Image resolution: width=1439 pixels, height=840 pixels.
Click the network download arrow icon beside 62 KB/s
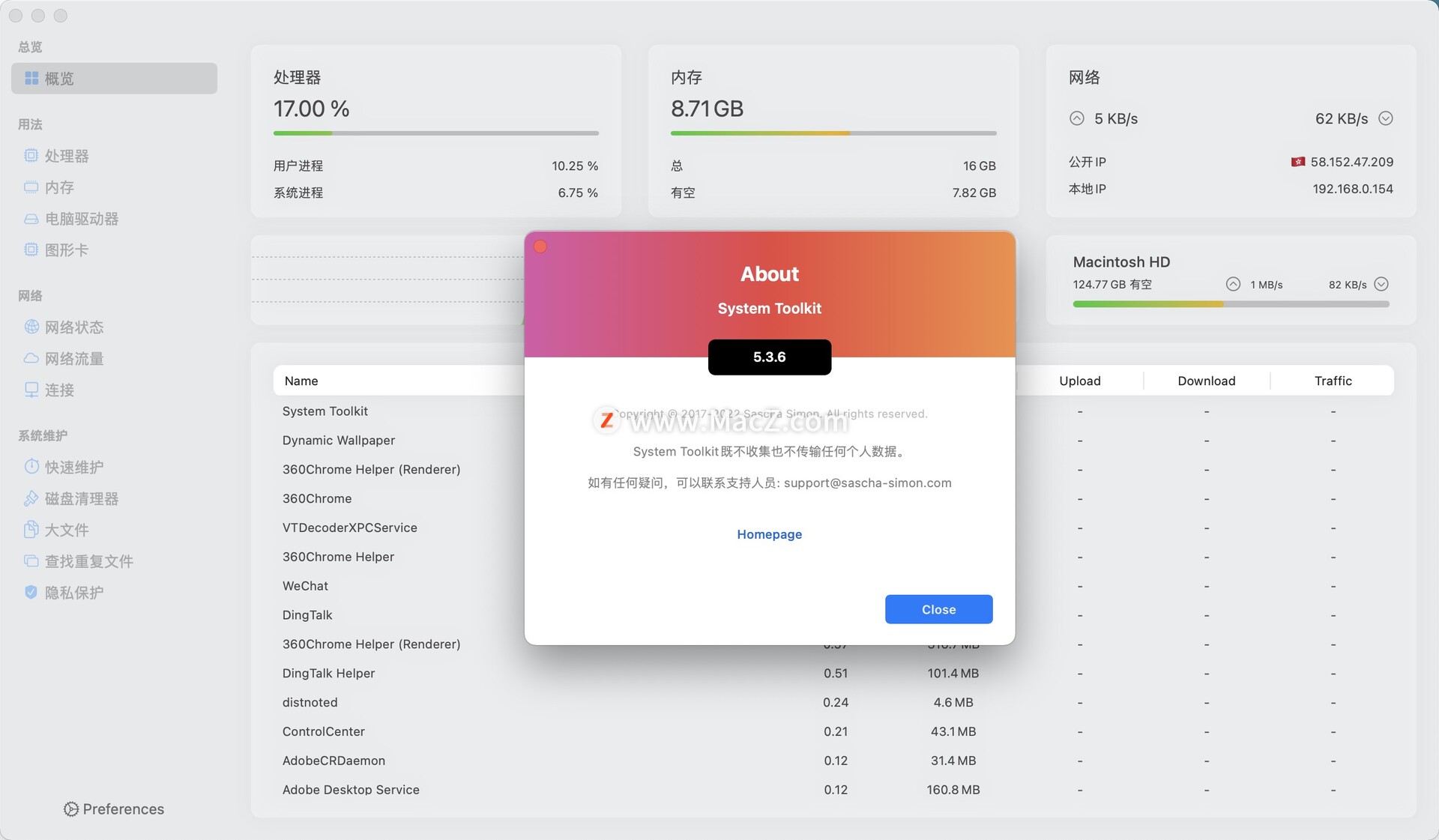point(1386,118)
